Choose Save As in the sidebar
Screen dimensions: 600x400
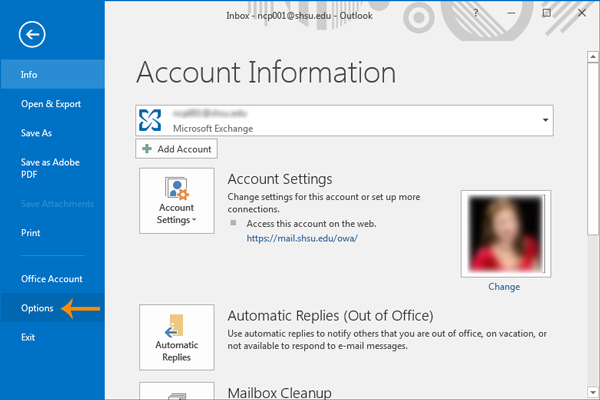[52, 133]
